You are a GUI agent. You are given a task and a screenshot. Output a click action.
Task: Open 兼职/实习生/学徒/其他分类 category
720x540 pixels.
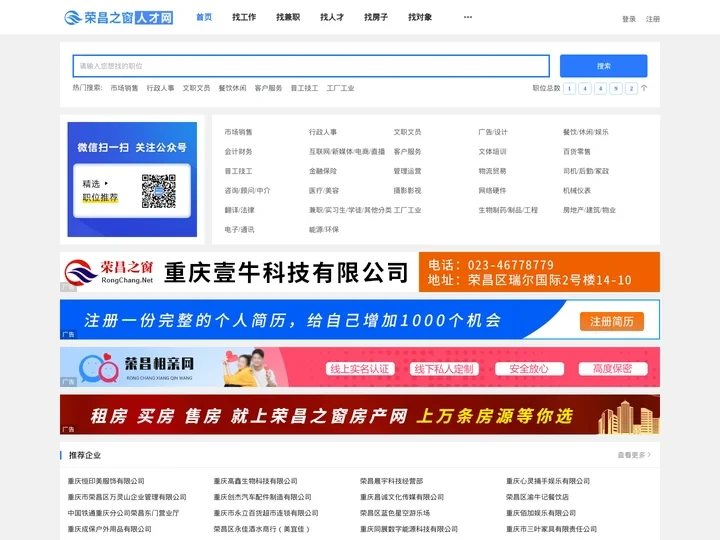pyautogui.click(x=350, y=210)
